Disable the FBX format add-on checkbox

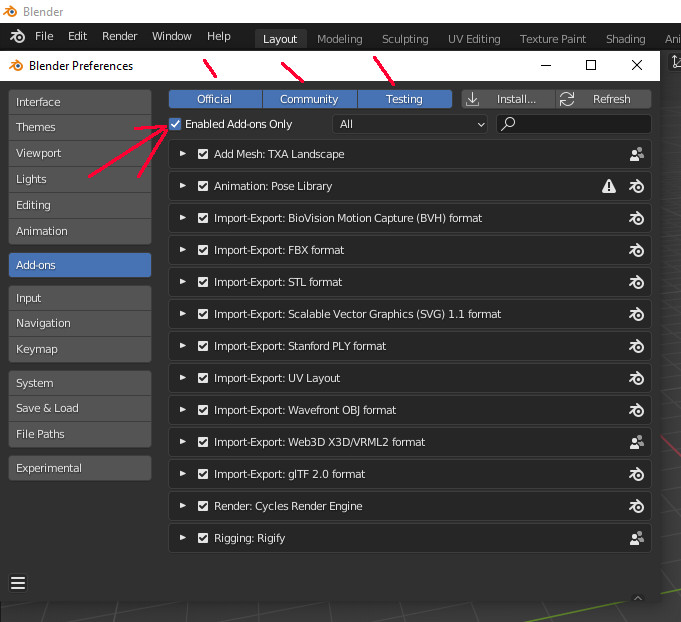pos(203,250)
